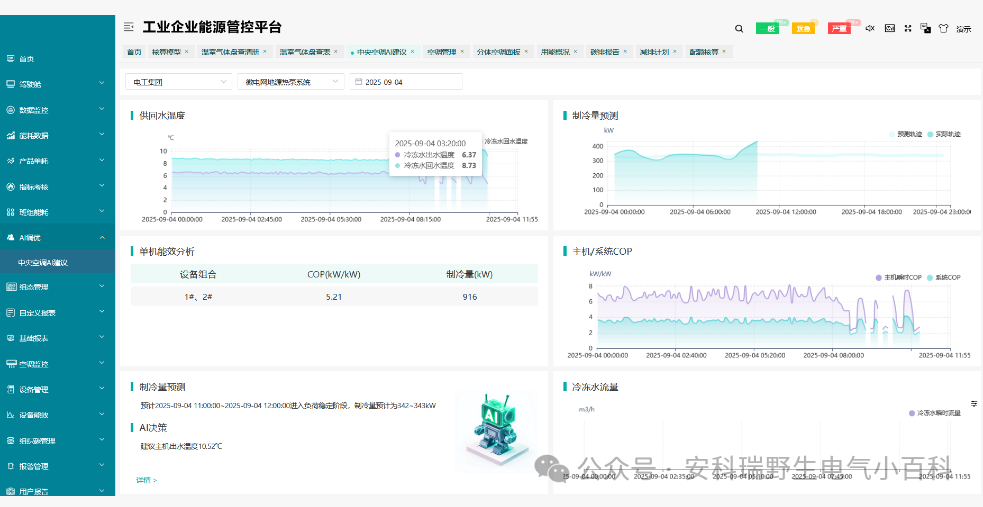Toggle 主机瞬时COP legend series

(x=898, y=277)
